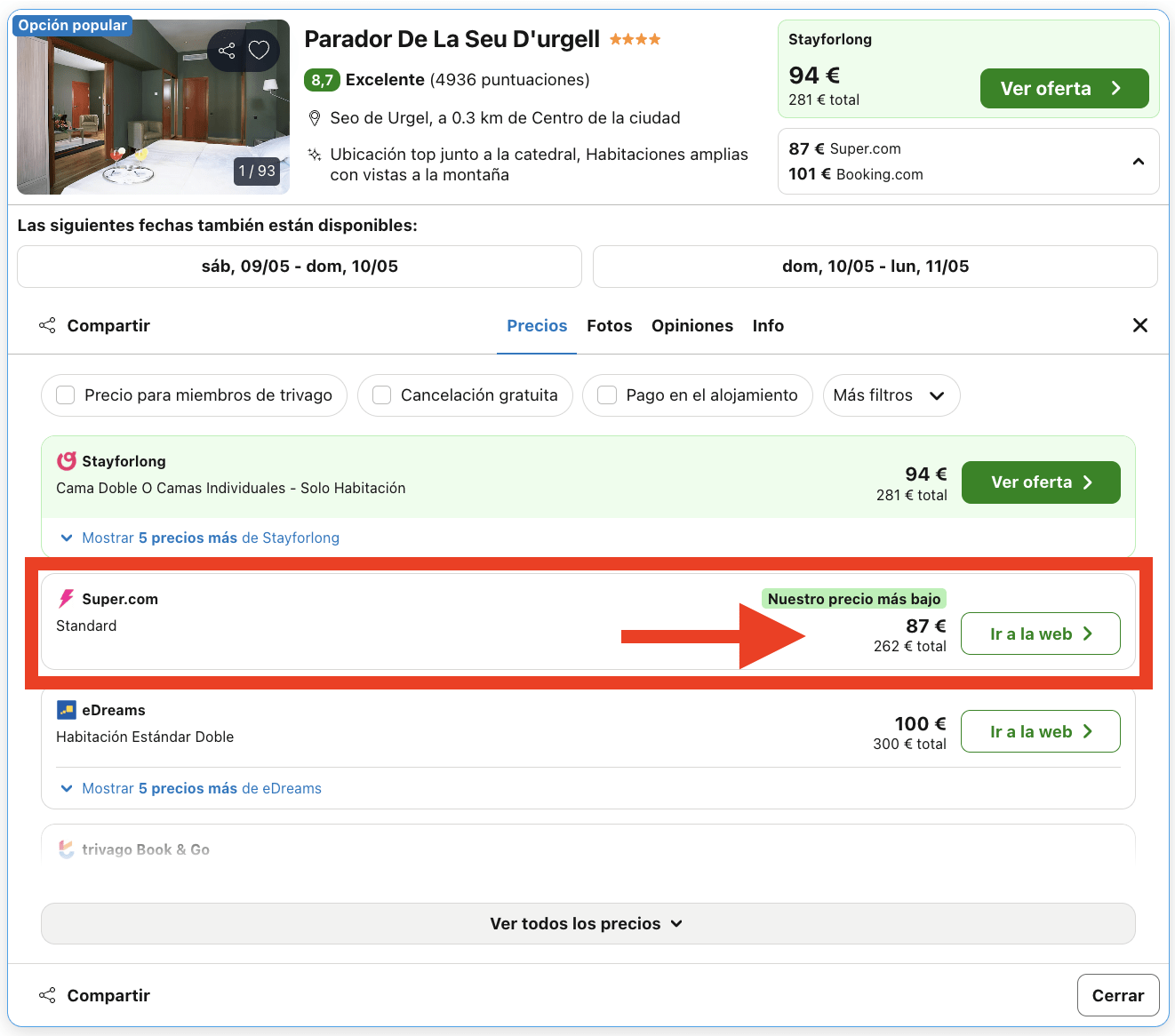The width and height of the screenshot is (1175, 1036).
Task: Close the overlay with the X icon
Action: [1140, 325]
